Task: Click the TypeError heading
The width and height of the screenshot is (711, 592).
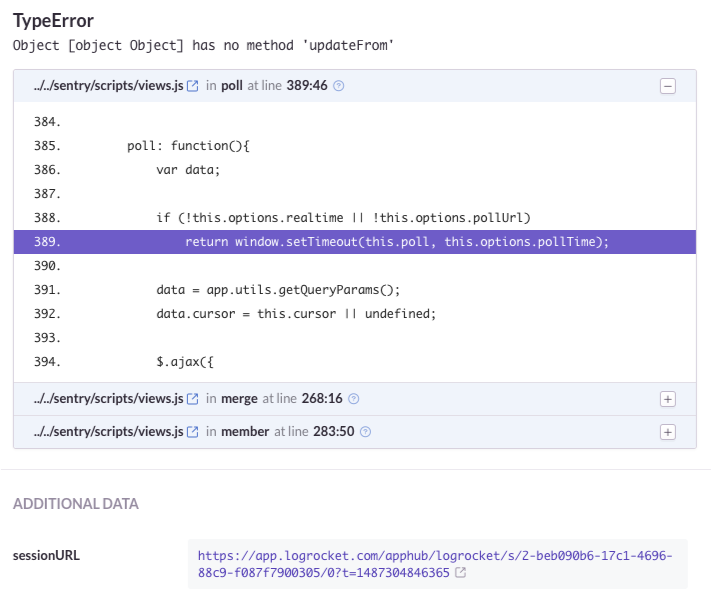Action: click(53, 21)
